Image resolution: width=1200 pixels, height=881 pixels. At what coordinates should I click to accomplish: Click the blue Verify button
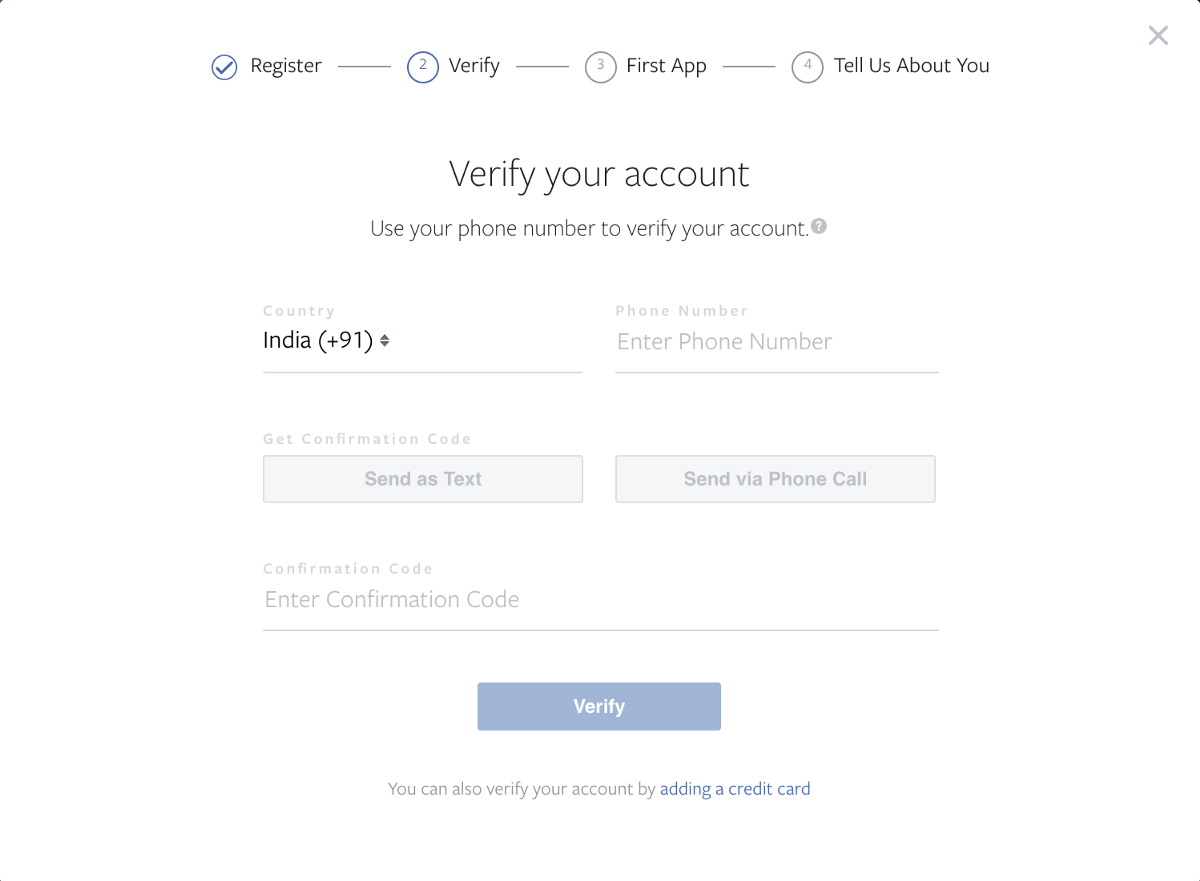[599, 706]
